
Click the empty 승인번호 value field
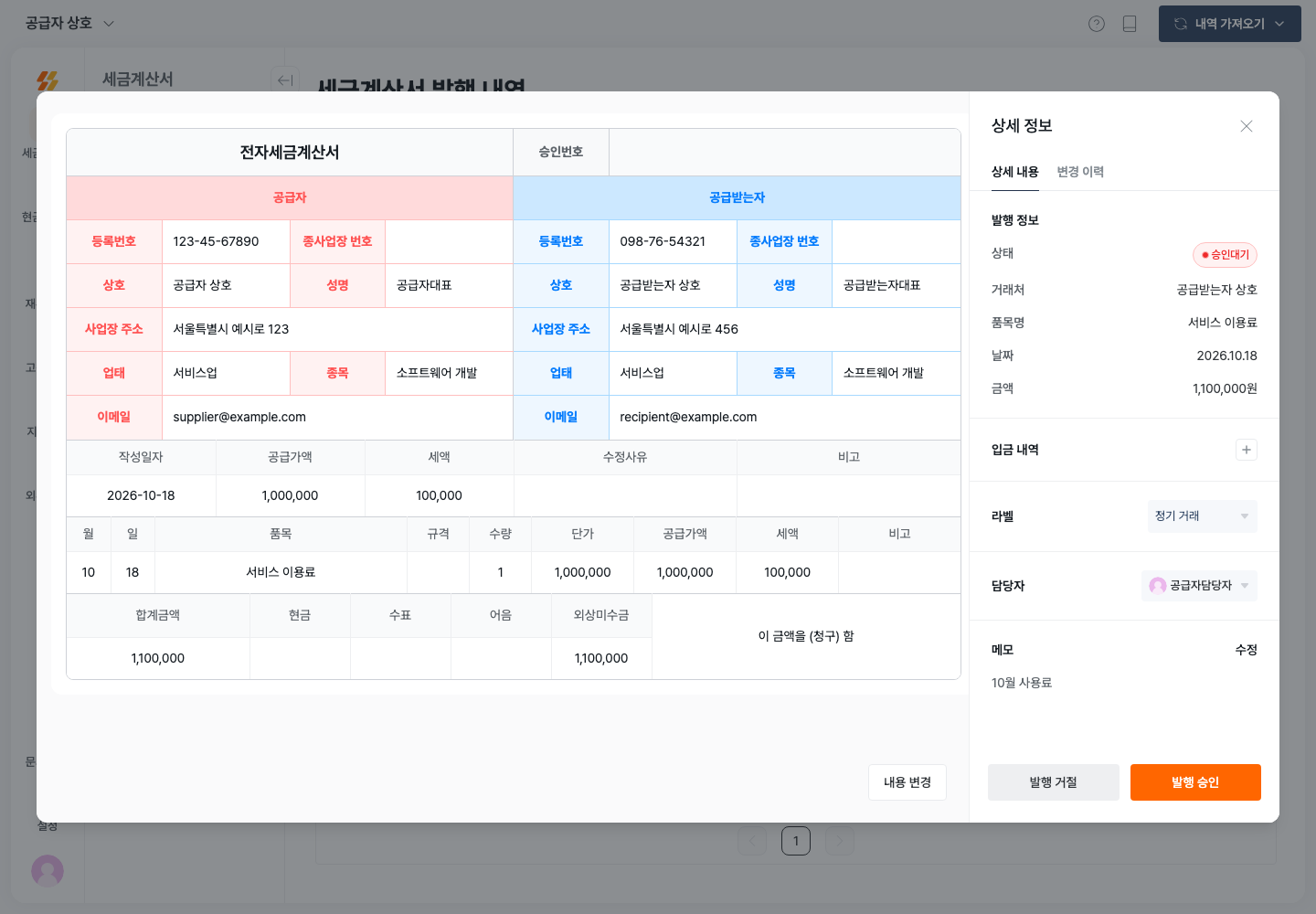pyautogui.click(x=784, y=152)
